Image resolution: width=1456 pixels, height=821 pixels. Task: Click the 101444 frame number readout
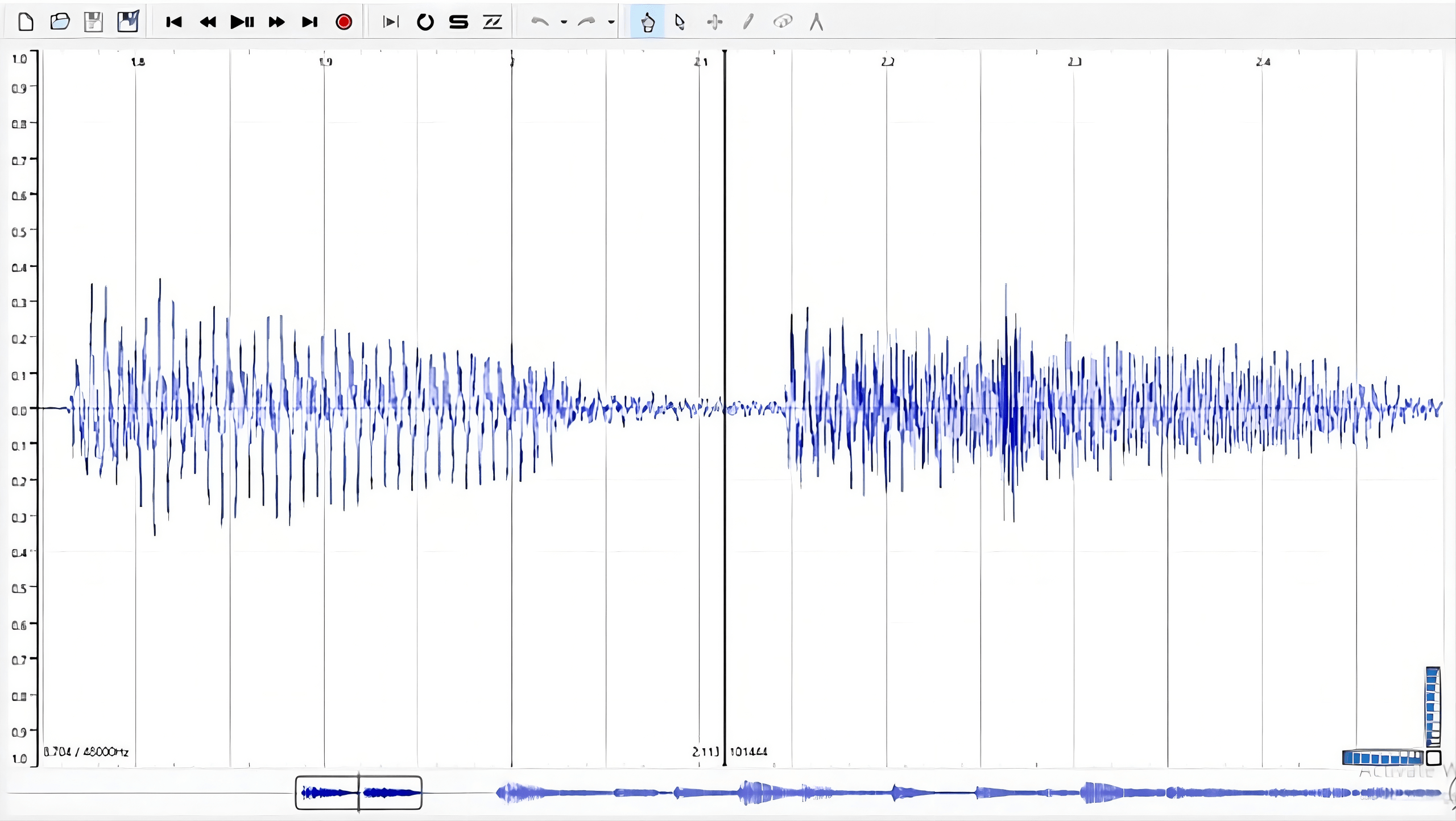(x=748, y=752)
